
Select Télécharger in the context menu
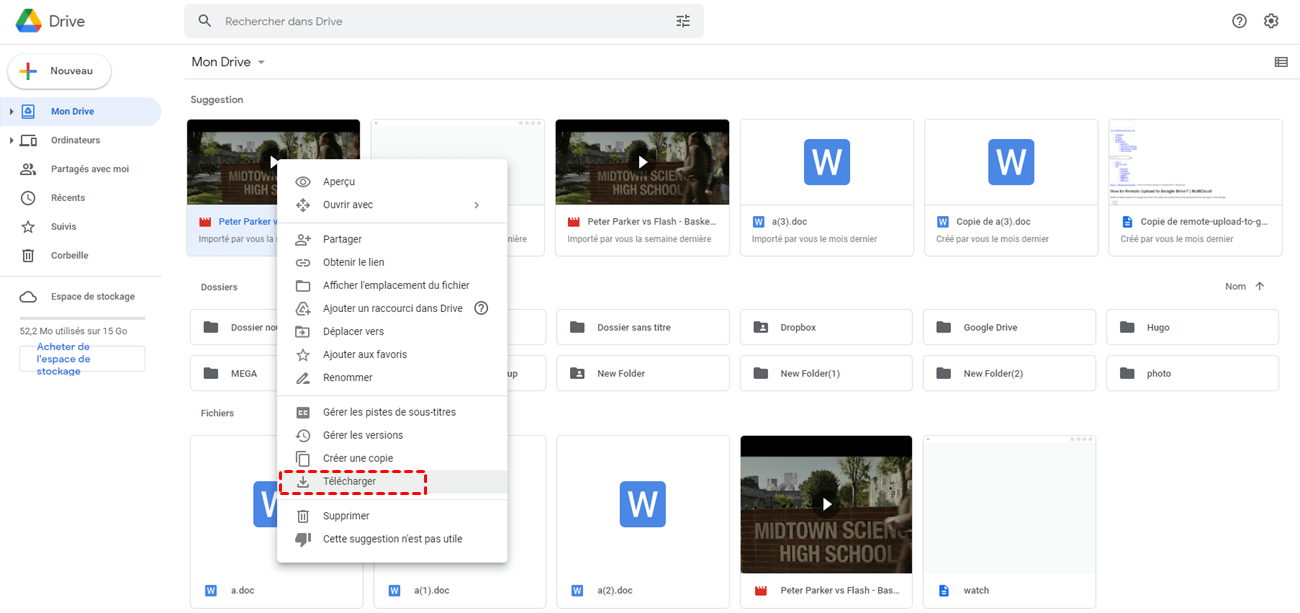click(349, 482)
